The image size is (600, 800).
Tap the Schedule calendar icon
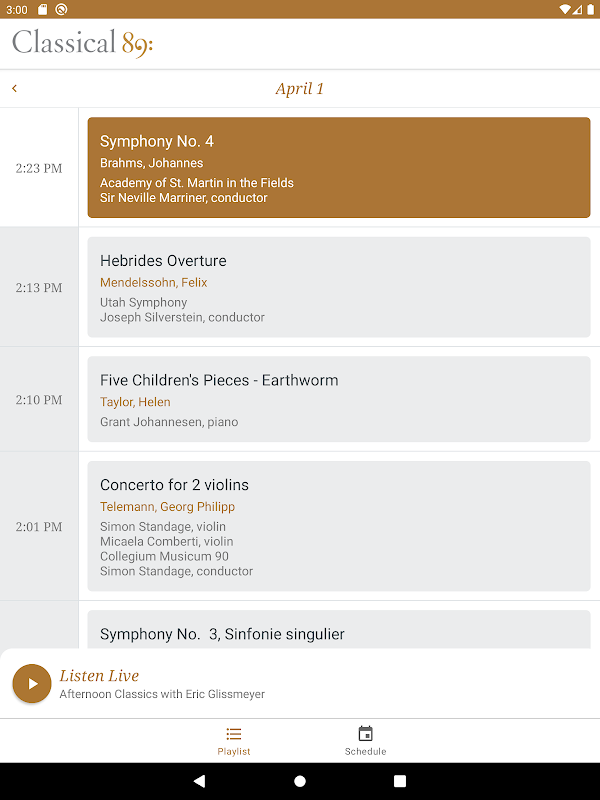(x=365, y=734)
